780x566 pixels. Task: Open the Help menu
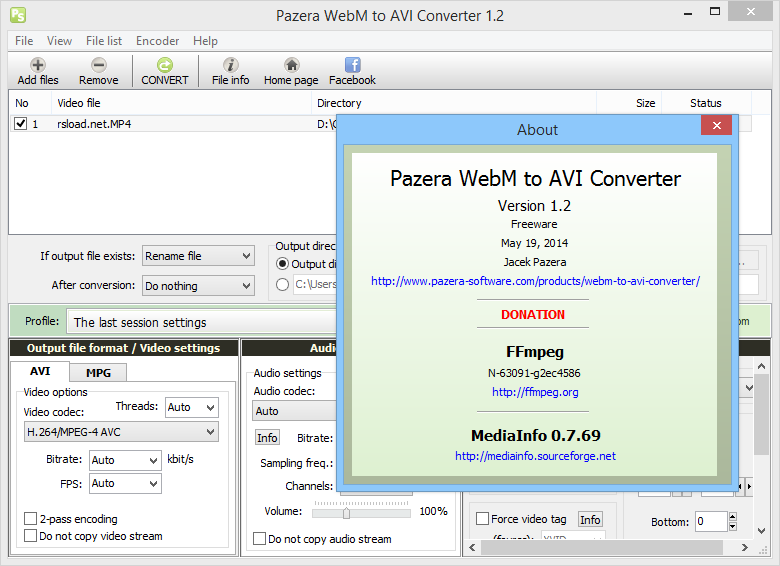click(205, 41)
